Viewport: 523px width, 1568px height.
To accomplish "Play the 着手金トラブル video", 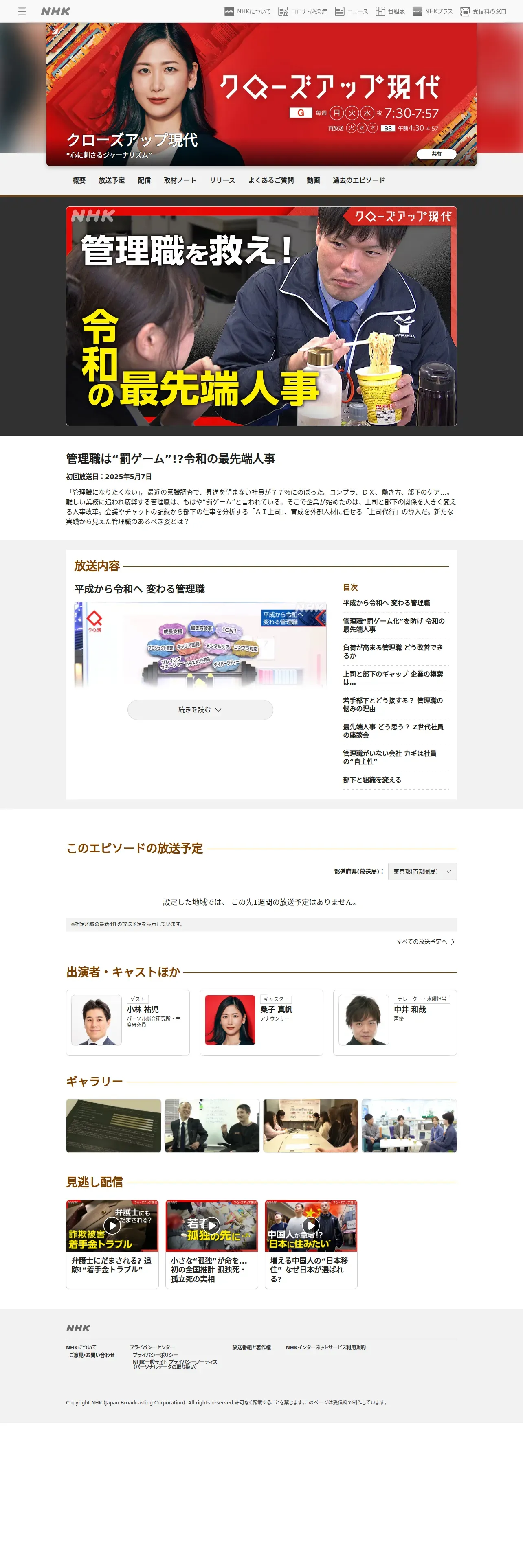I will click(112, 1225).
